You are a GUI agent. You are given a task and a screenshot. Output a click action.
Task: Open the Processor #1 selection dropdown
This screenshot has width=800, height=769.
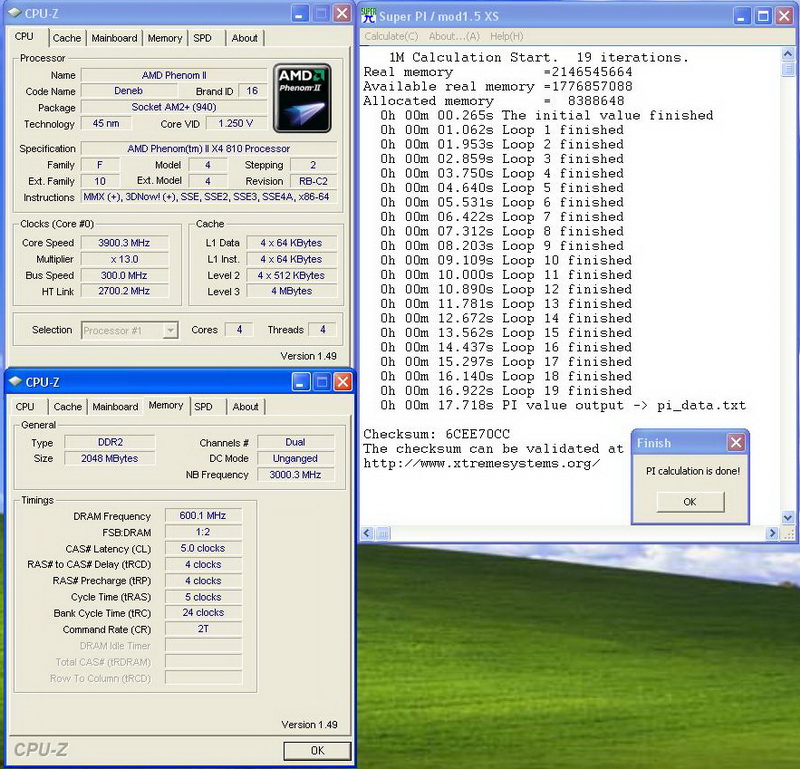(x=170, y=330)
